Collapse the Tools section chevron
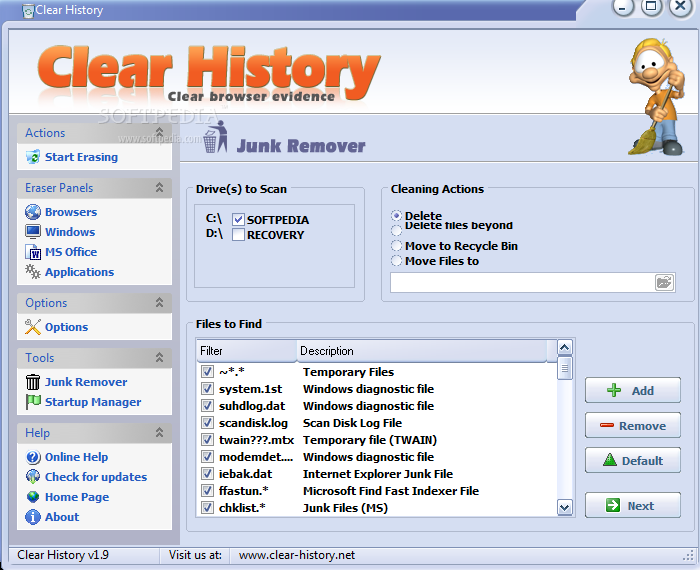This screenshot has height=570, width=700. 159,358
